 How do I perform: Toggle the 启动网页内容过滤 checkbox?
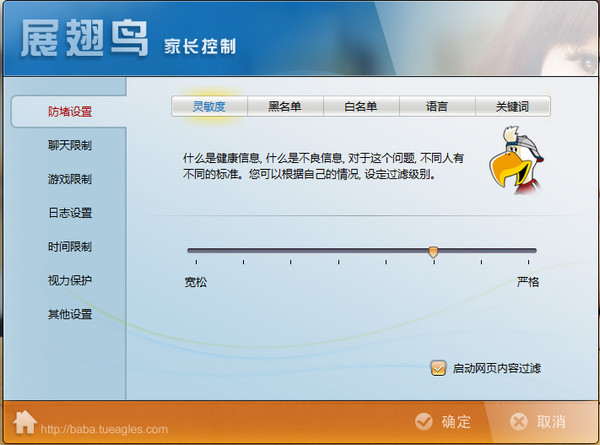pos(438,368)
